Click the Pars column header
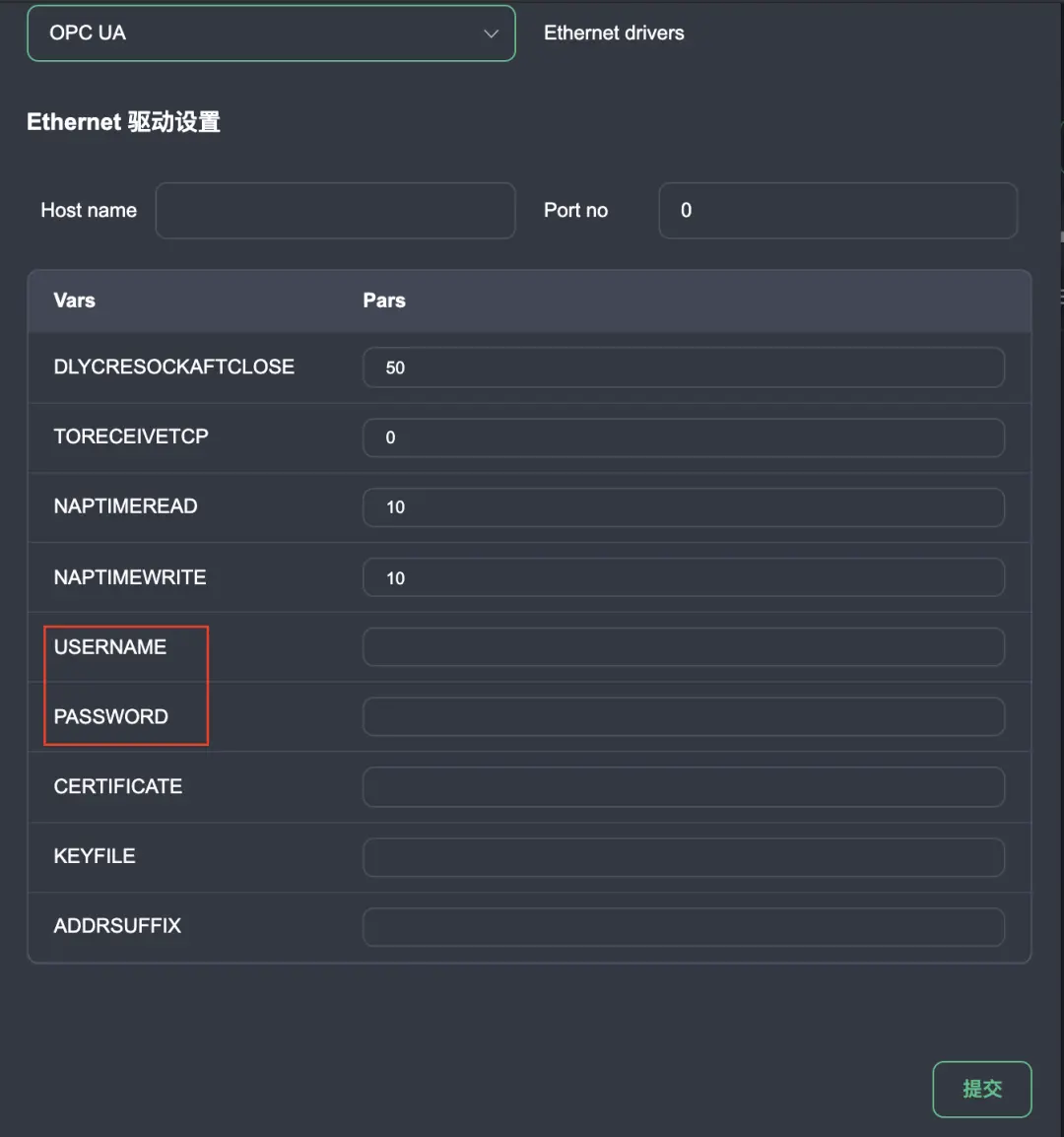The width and height of the screenshot is (1064, 1137). click(384, 301)
